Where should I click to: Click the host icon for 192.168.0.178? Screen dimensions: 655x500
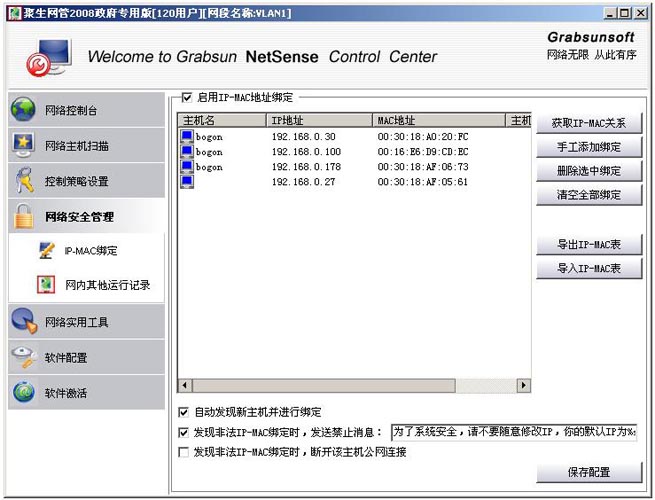point(187,167)
